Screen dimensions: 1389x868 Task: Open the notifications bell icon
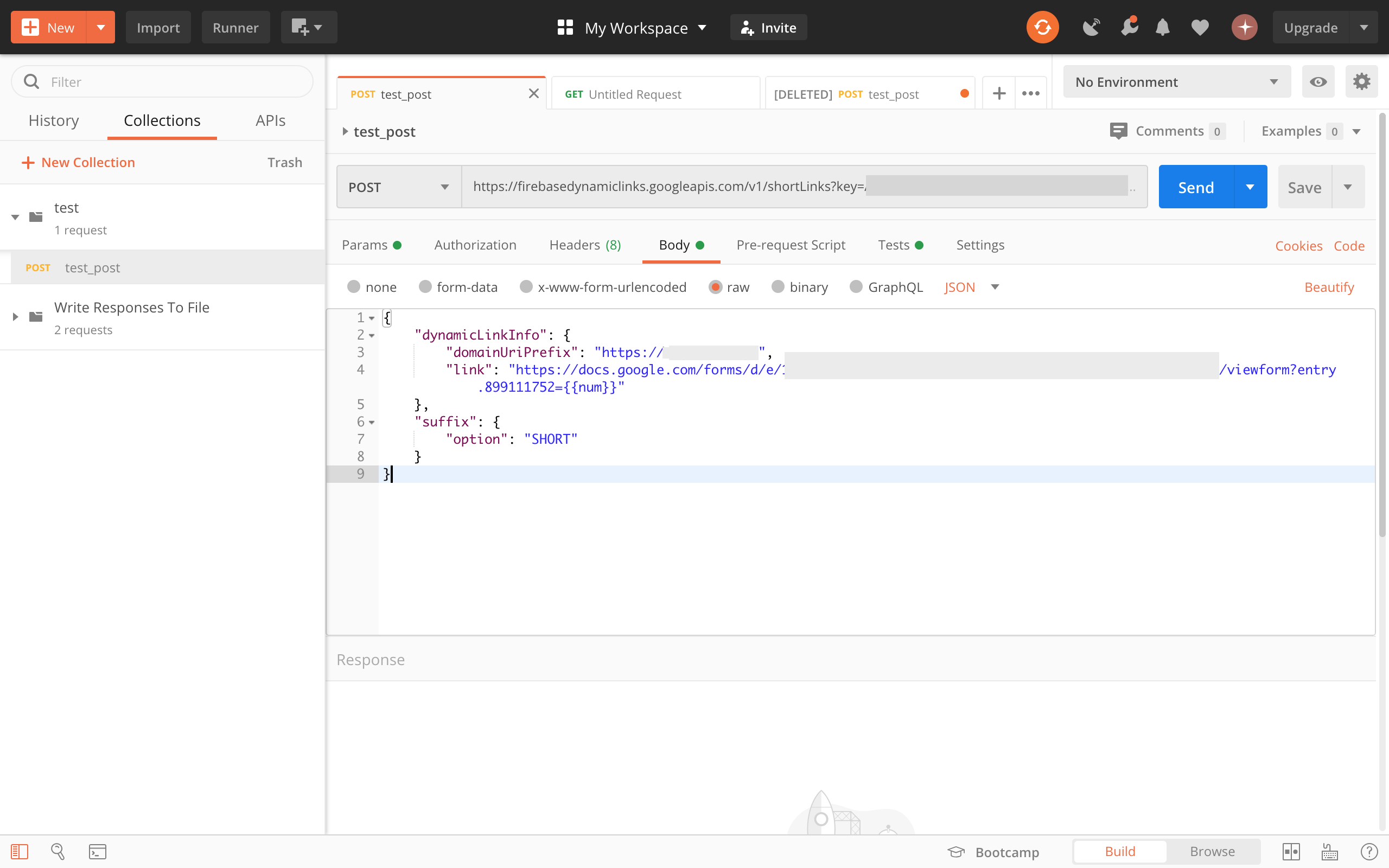pyautogui.click(x=1162, y=27)
